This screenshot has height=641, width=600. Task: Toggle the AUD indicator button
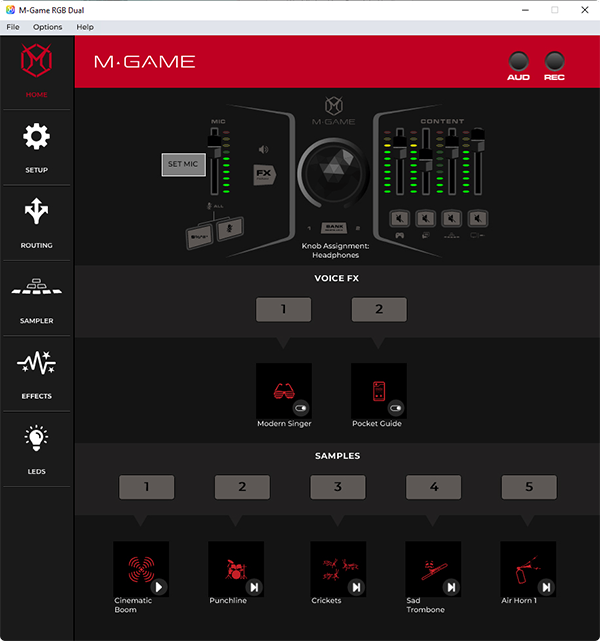[518, 61]
